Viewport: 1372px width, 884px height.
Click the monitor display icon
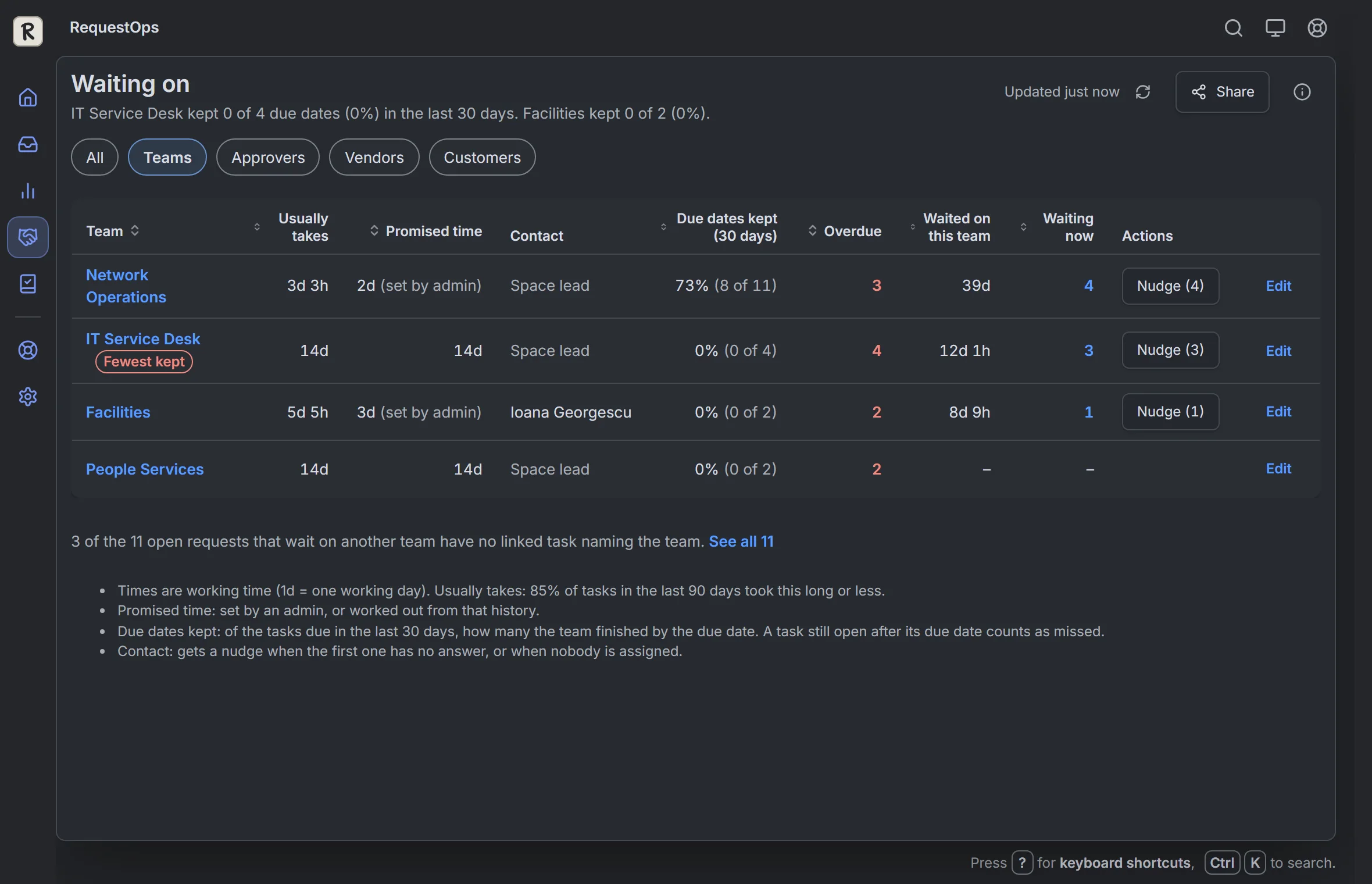click(x=1275, y=28)
